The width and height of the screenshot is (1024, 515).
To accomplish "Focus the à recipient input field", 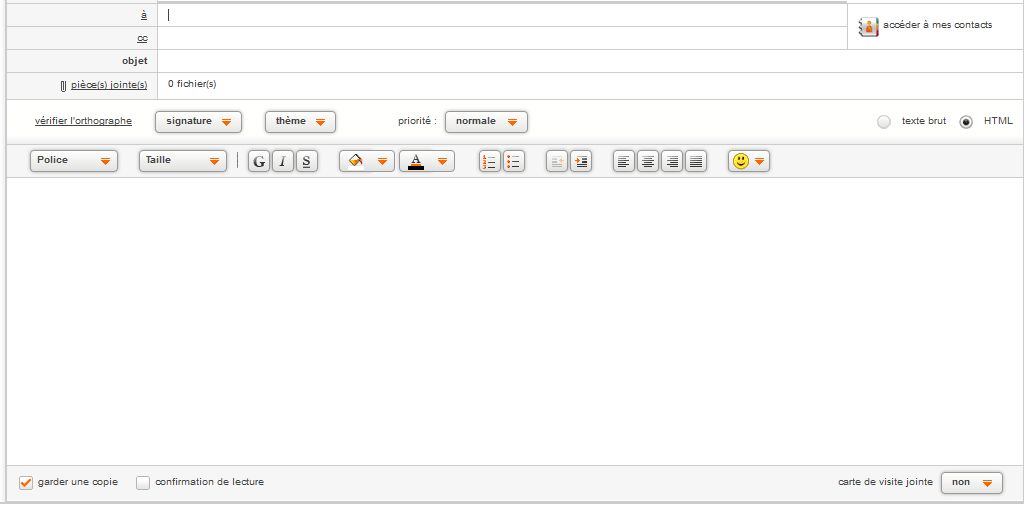I will tap(502, 15).
